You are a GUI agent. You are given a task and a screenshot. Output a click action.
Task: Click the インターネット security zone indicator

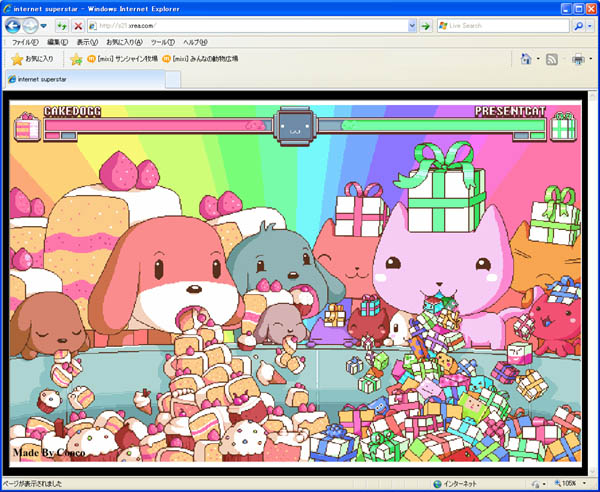coord(455,484)
